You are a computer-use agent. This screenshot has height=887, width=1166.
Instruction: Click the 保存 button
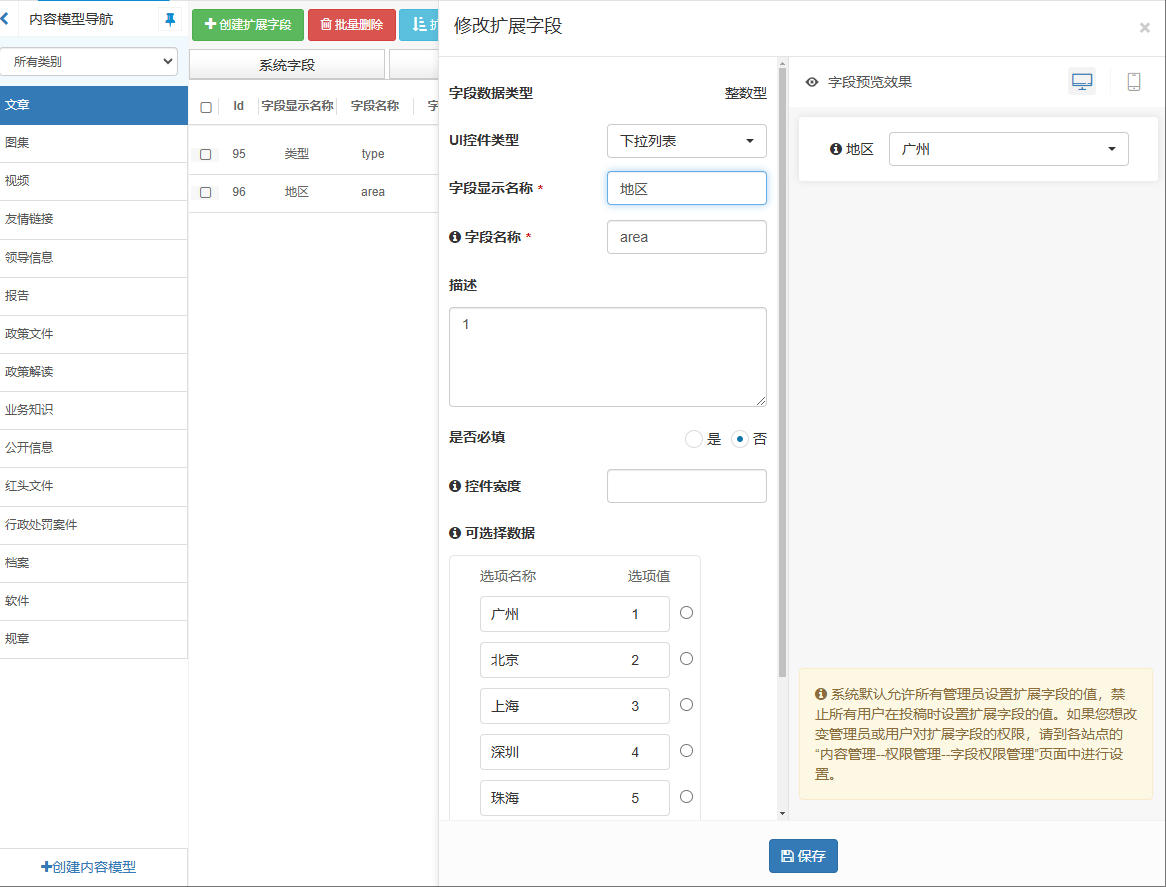(x=802, y=856)
